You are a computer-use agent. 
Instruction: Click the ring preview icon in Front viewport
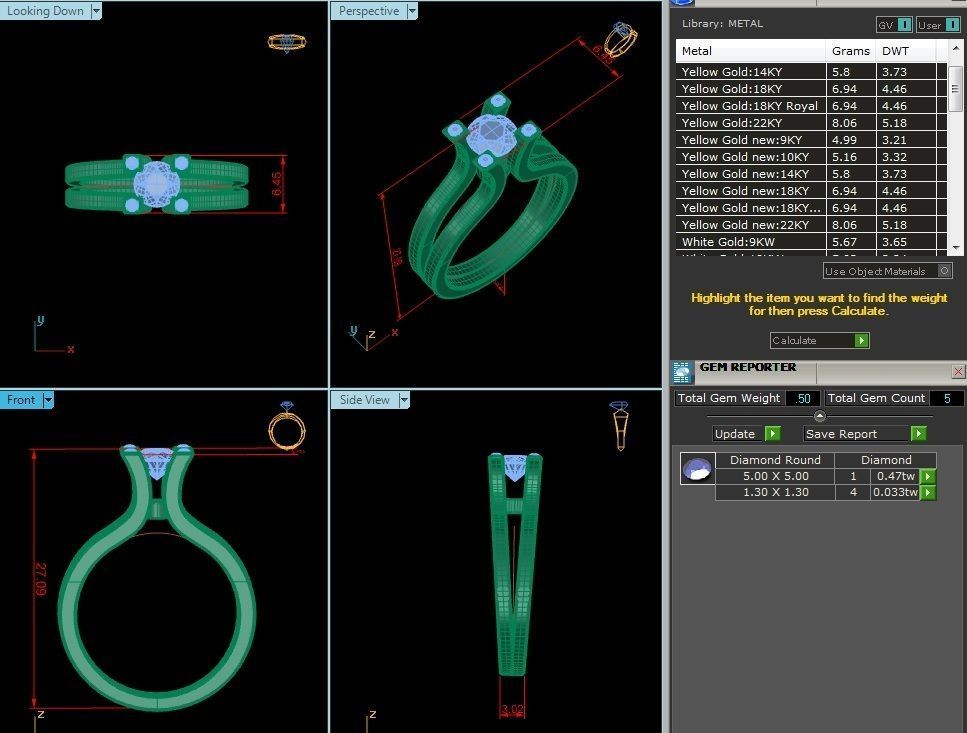pyautogui.click(x=287, y=426)
